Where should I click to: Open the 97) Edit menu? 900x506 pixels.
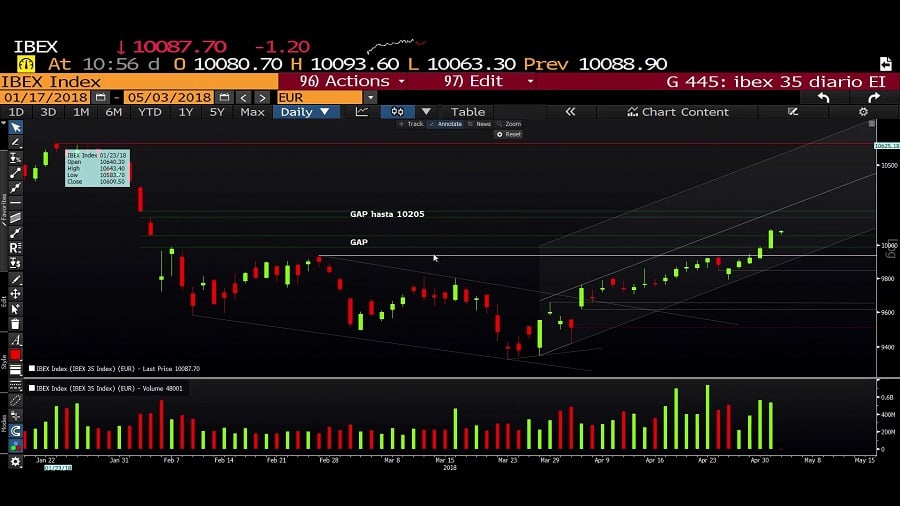point(488,81)
